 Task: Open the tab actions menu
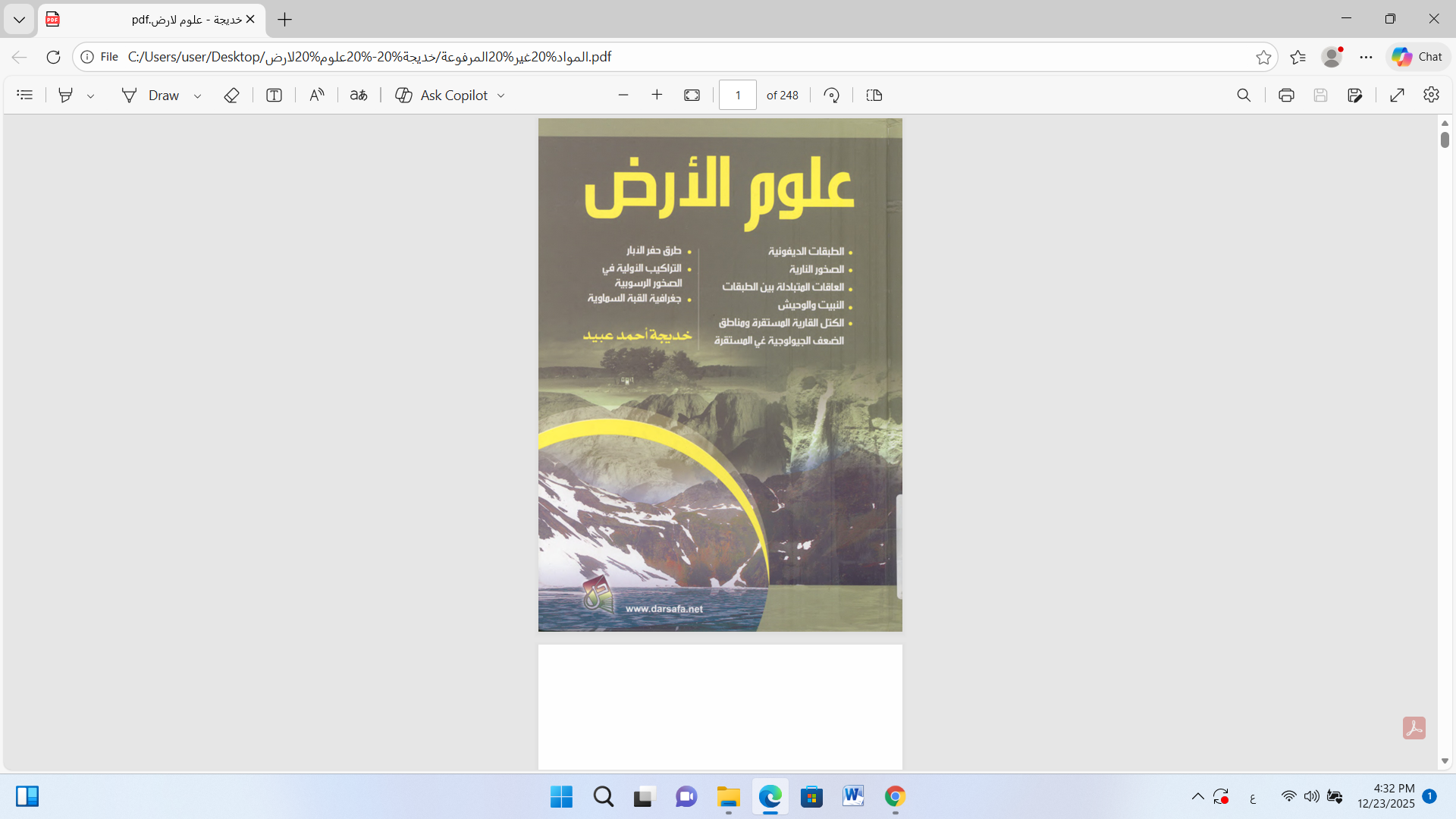[x=19, y=20]
